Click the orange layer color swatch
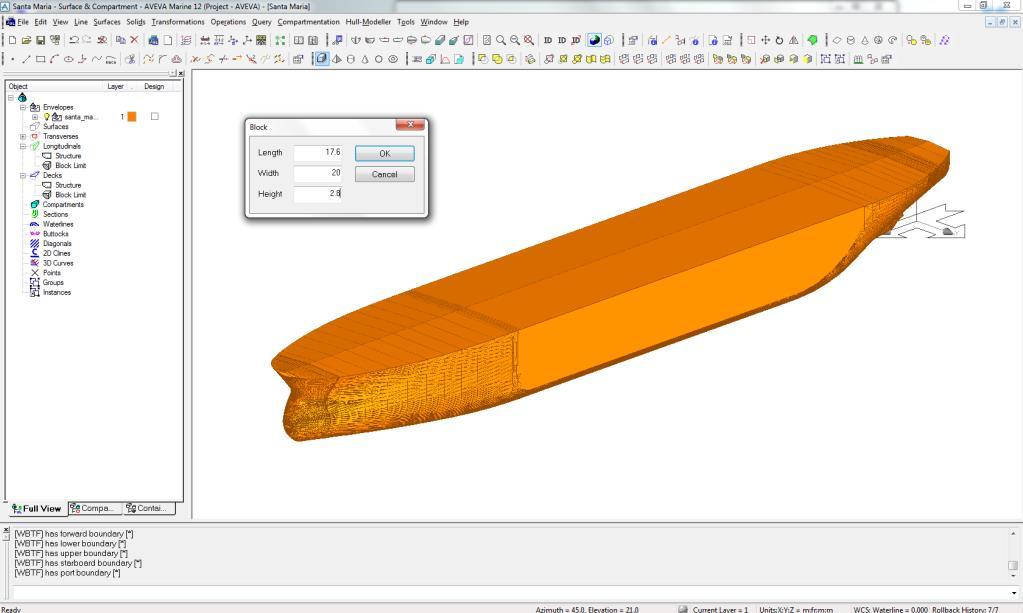1023x613 pixels. 132,117
